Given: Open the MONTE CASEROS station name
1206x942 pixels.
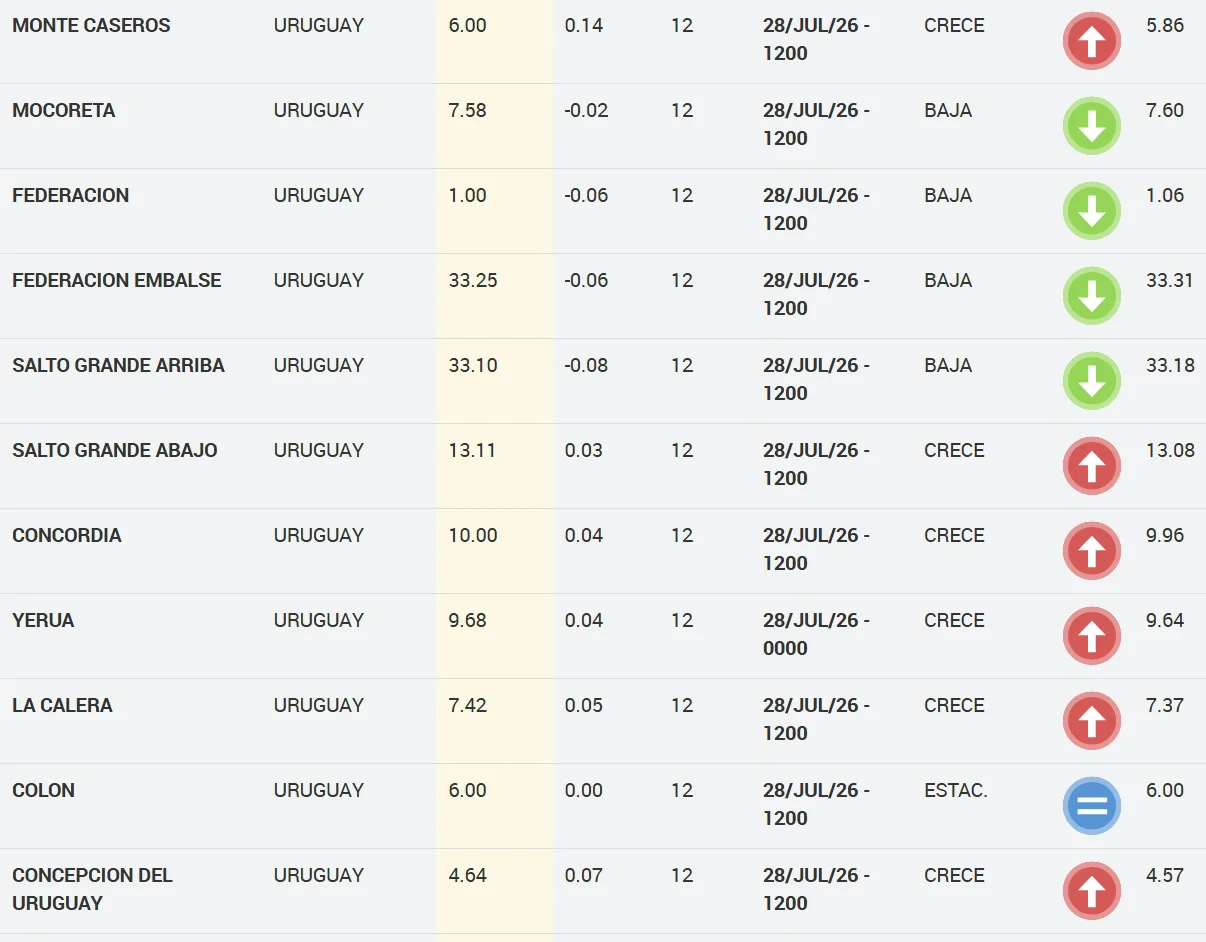Looking at the screenshot, I should [91, 25].
